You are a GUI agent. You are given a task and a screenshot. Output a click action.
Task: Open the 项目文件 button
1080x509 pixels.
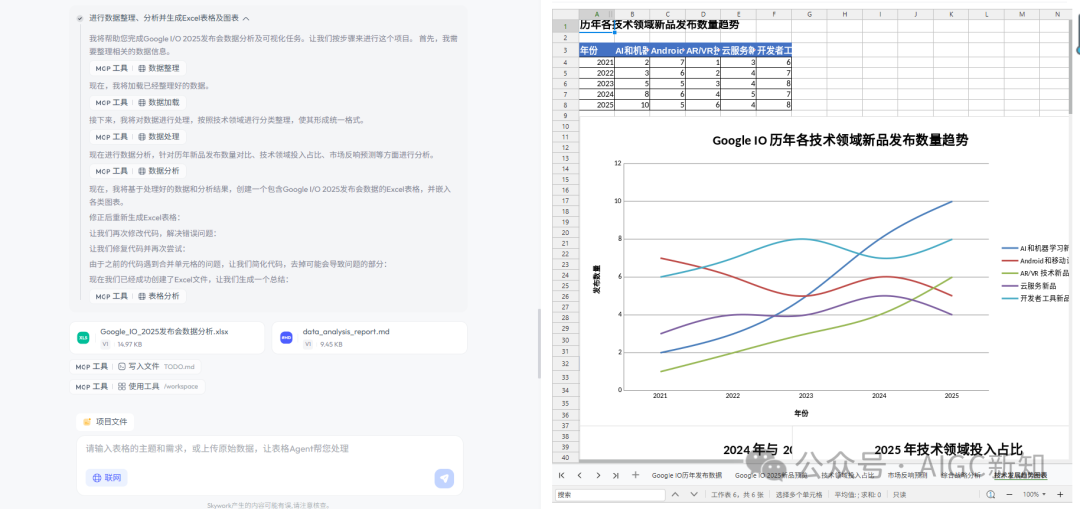[x=105, y=422]
